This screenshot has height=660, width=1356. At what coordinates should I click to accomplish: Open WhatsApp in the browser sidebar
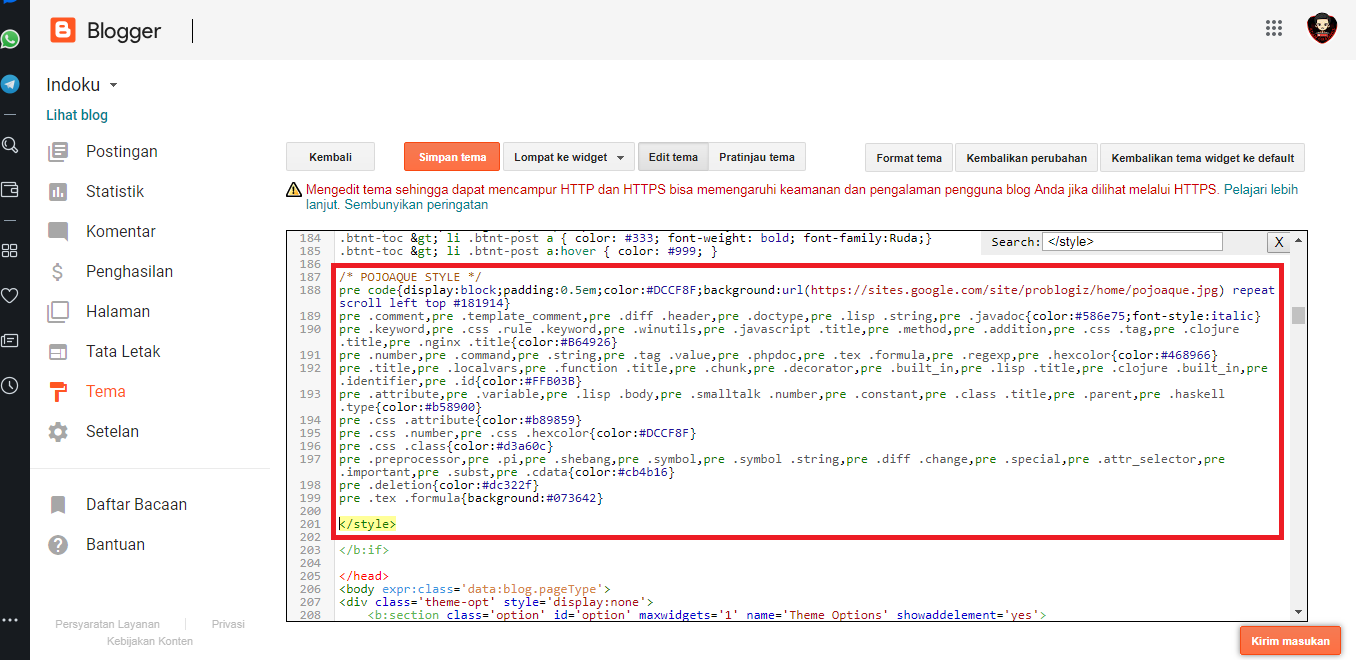[10, 40]
